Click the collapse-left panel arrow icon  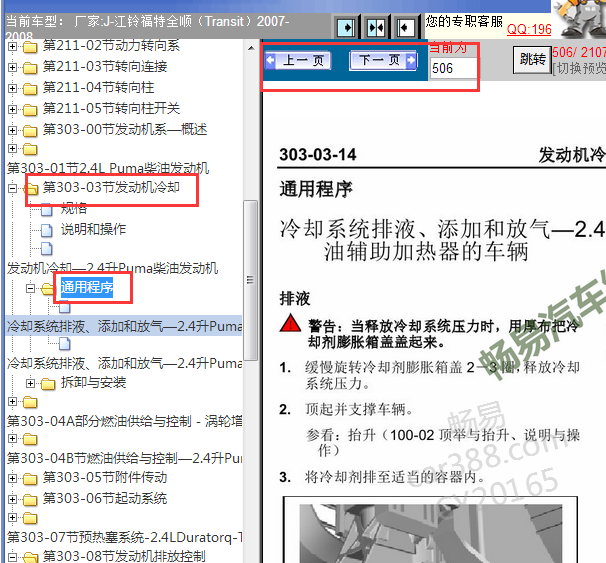tap(405, 27)
